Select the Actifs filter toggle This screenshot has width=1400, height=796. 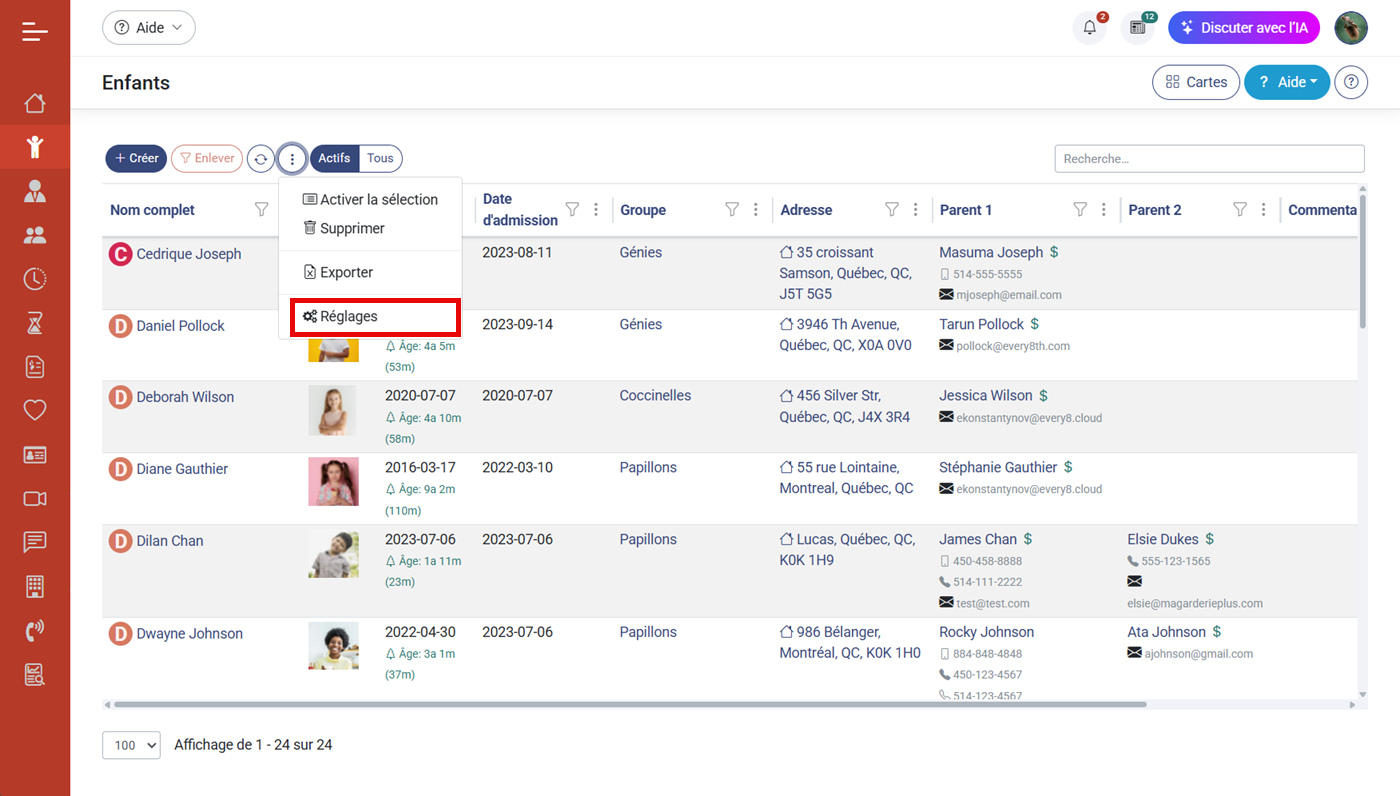pyautogui.click(x=334, y=158)
